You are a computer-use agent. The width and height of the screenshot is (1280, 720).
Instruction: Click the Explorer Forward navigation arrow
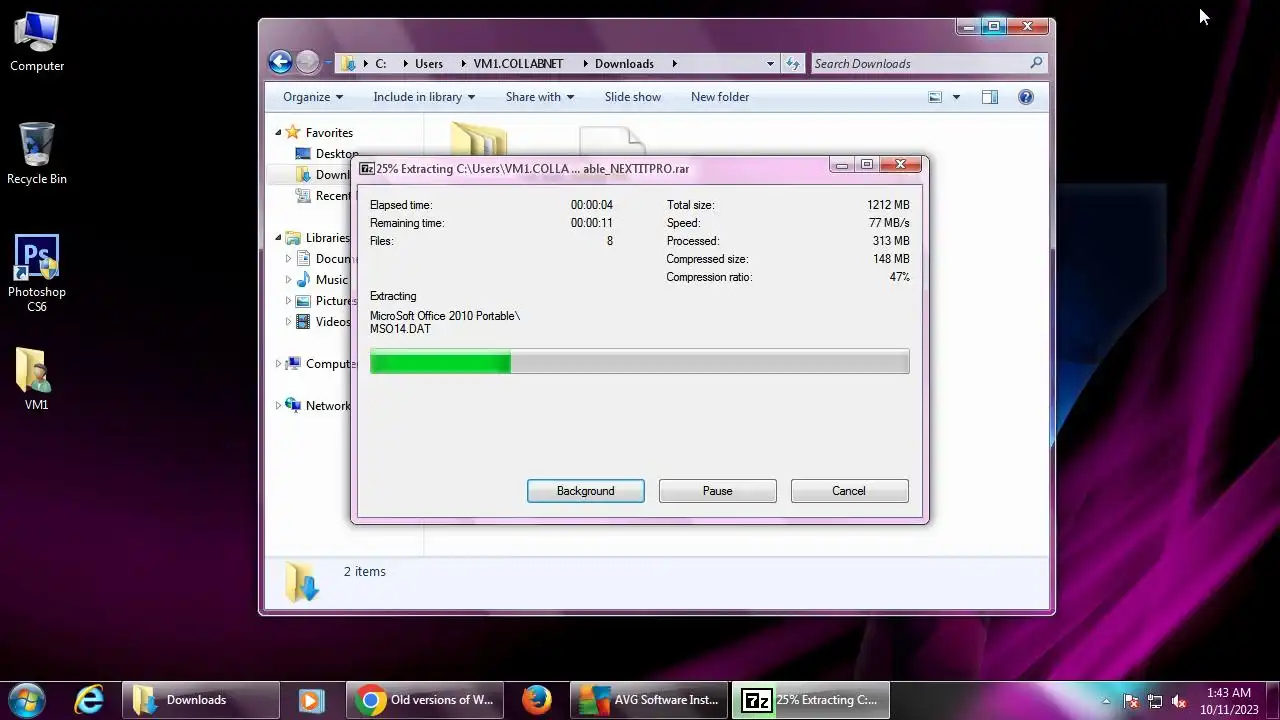click(307, 63)
